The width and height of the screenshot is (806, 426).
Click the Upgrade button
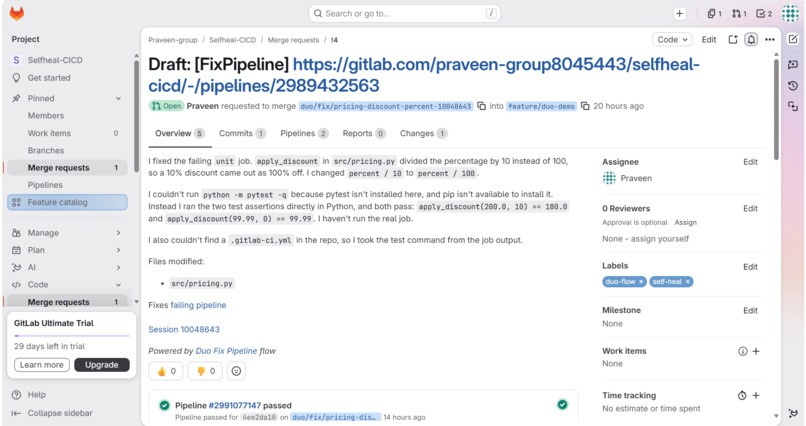click(102, 365)
